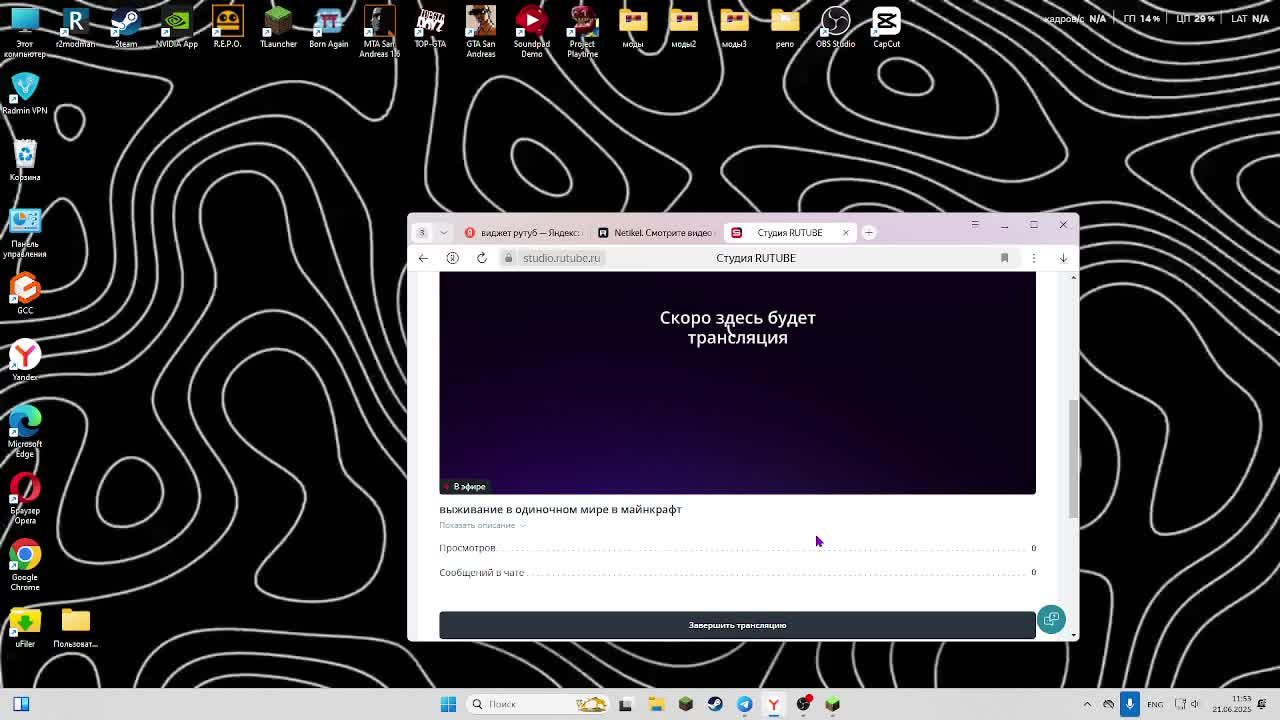Click the stream title выживание в одиночном мире
The width and height of the screenshot is (1280, 720).
[560, 509]
